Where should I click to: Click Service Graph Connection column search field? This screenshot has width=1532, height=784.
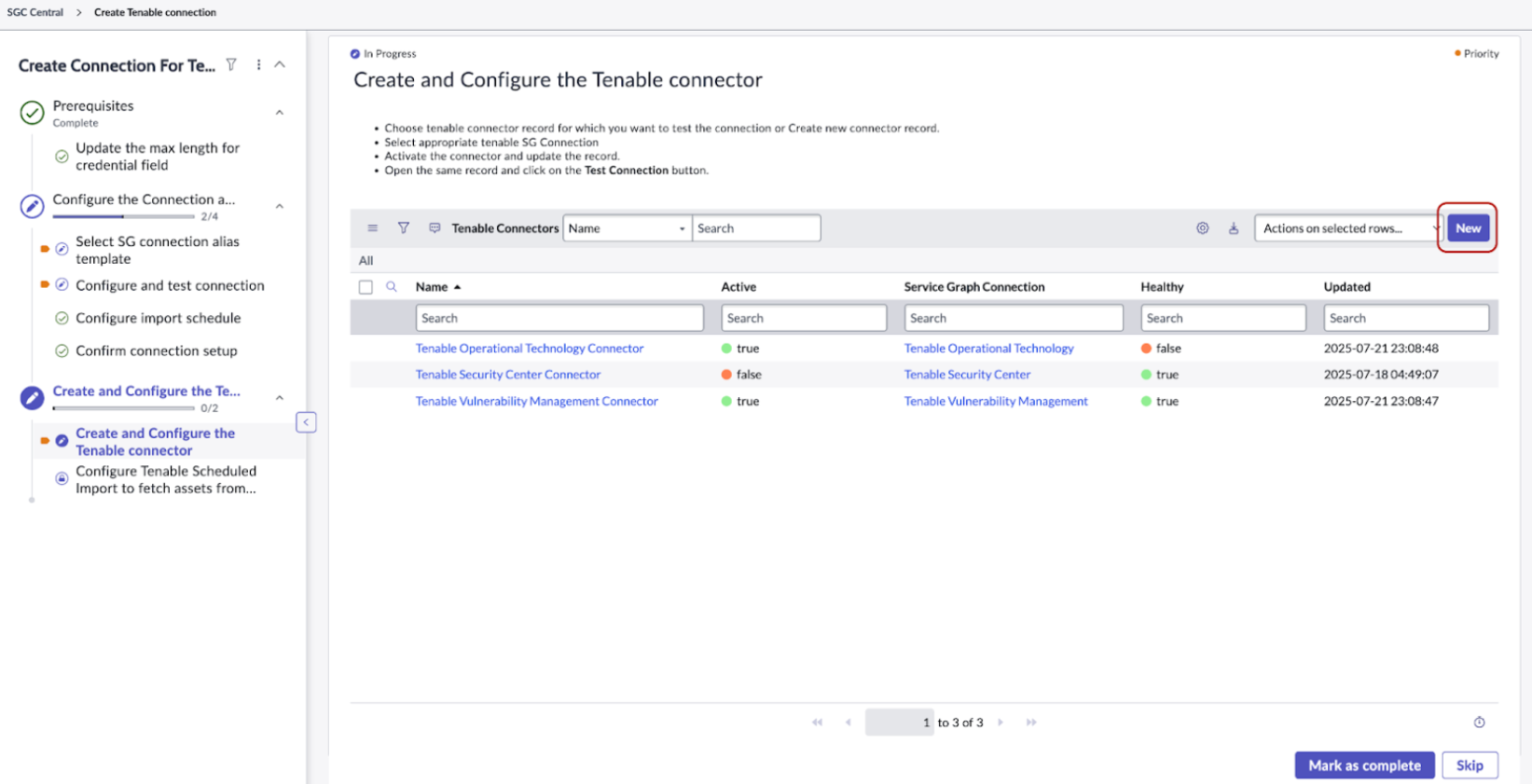pos(1014,318)
